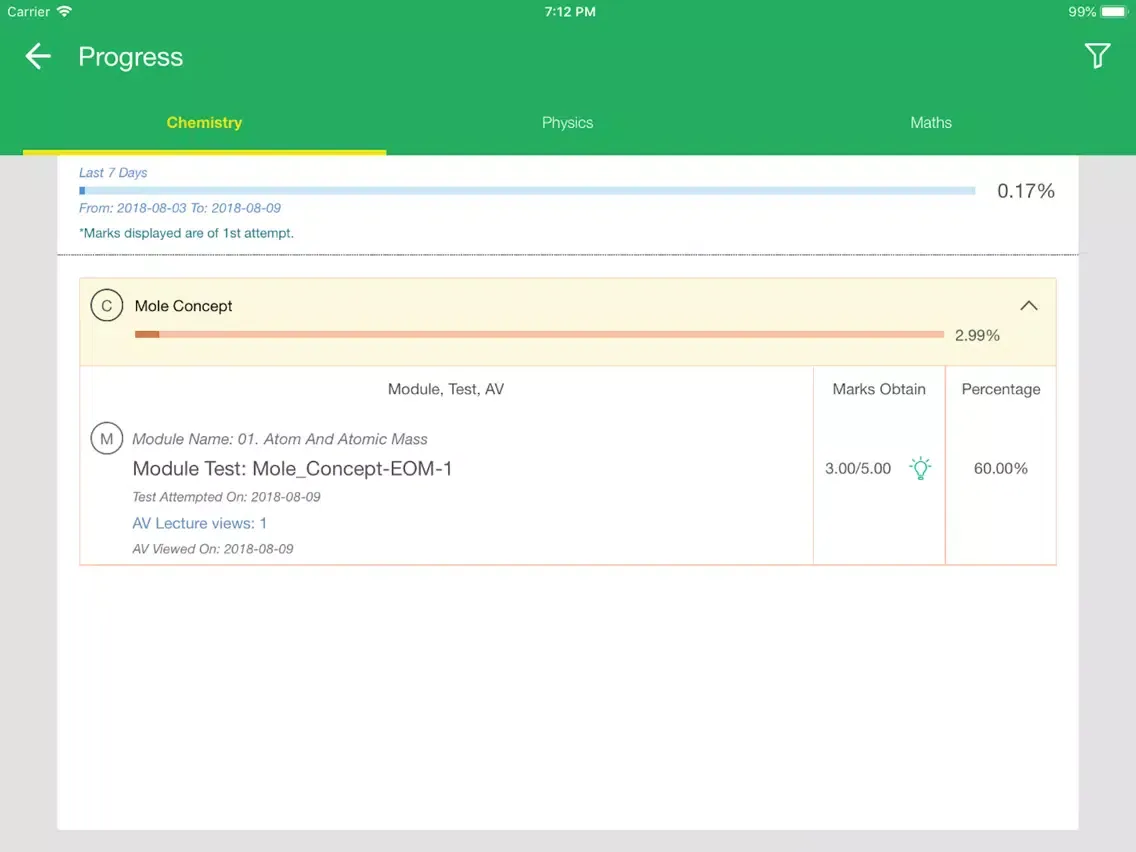Click the 60.00% percentage value
This screenshot has height=852, width=1136.
[x=1000, y=467]
